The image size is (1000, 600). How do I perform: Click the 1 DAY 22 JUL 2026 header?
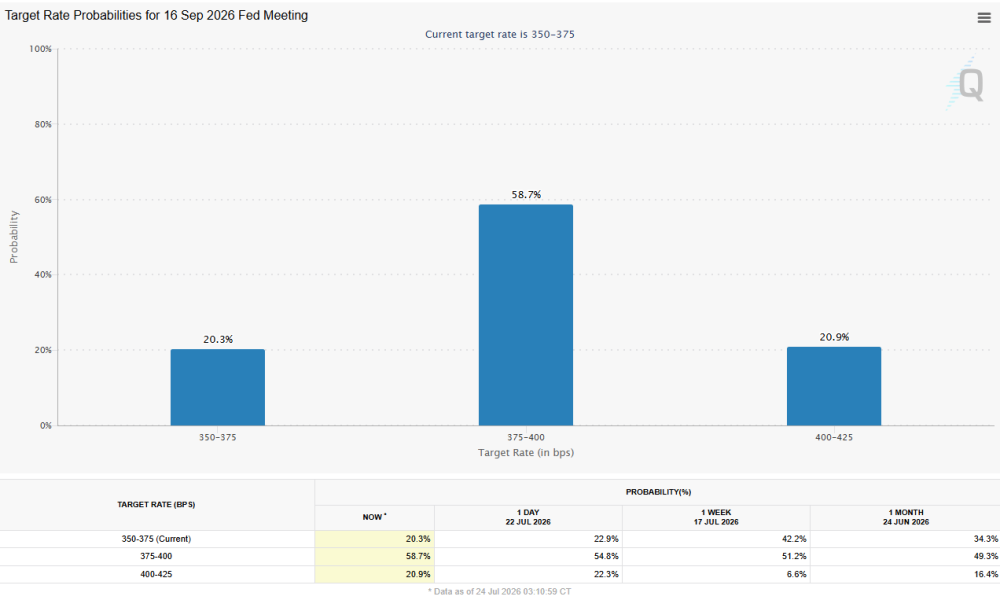[x=528, y=517]
